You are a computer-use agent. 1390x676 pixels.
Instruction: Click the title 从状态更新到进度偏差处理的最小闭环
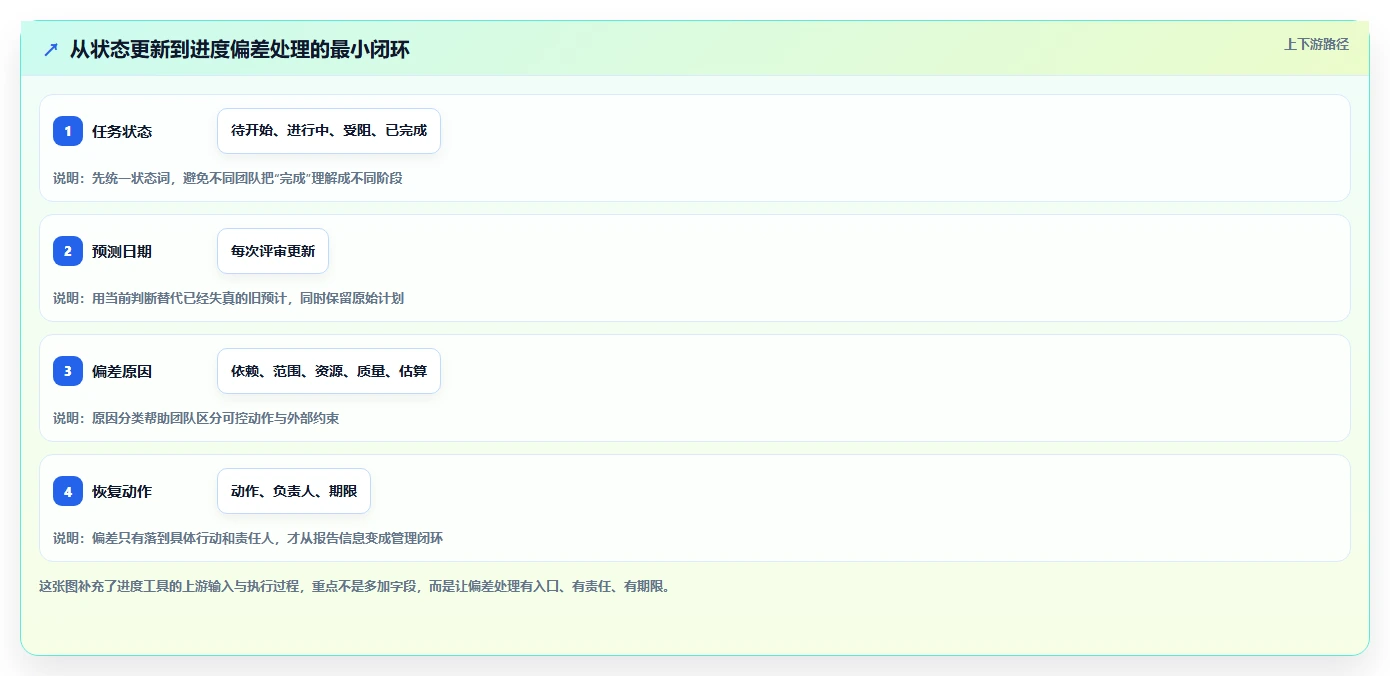click(x=240, y=49)
